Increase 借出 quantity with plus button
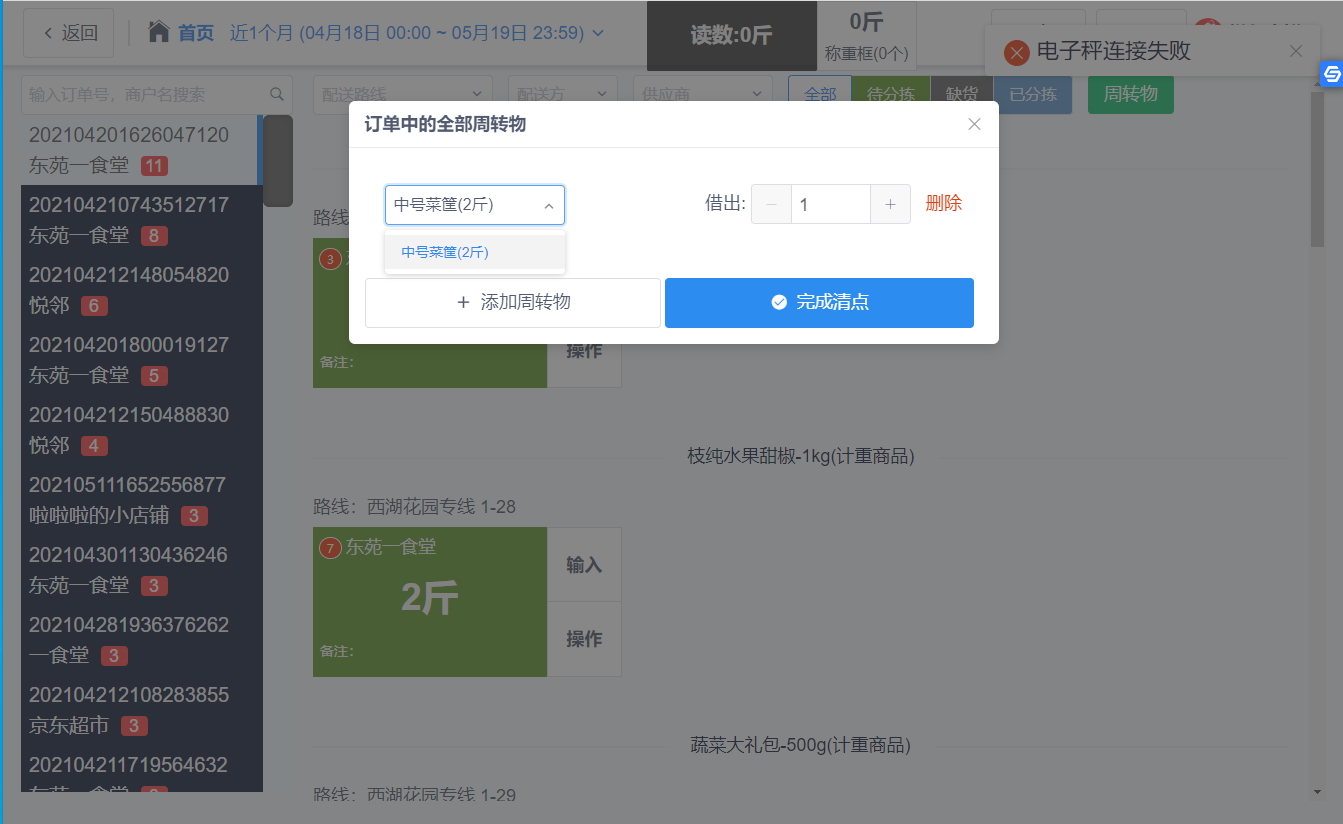This screenshot has height=824, width=1343. tap(890, 204)
